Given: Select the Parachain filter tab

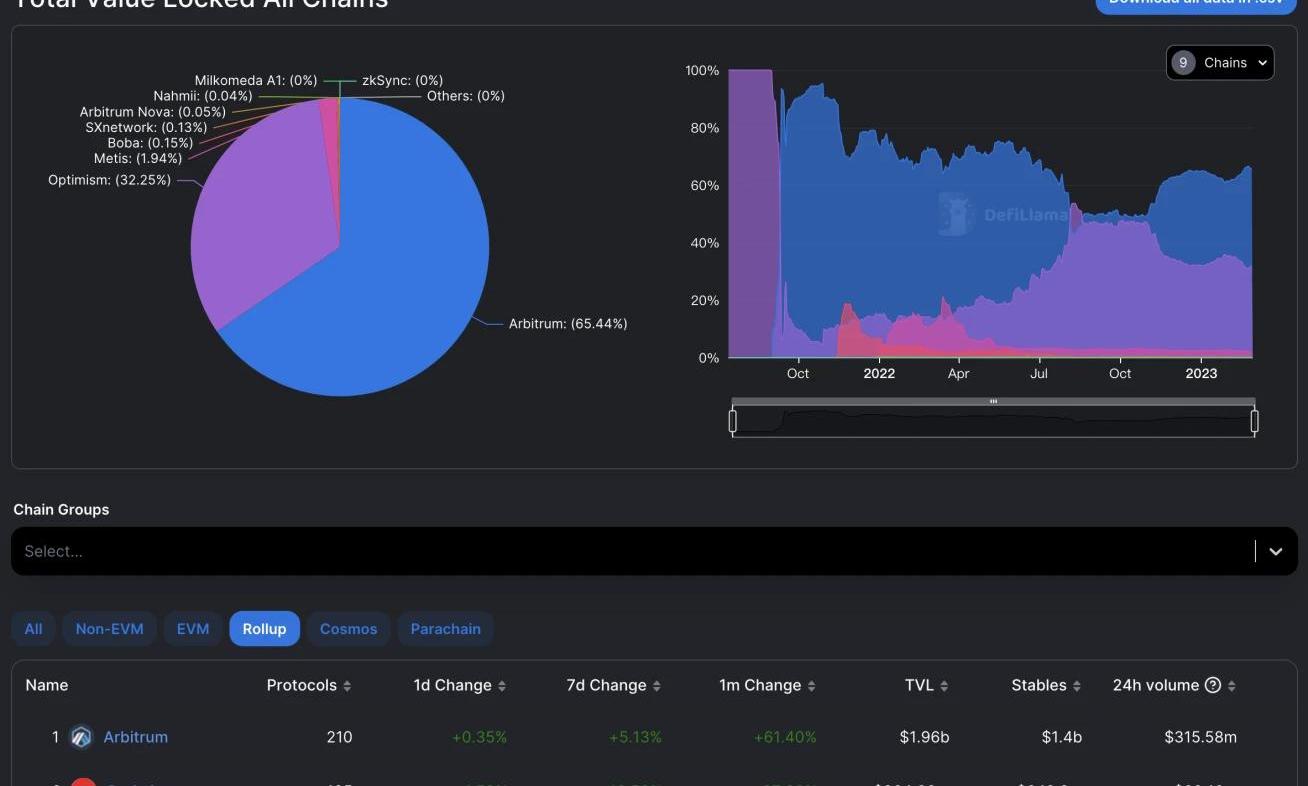Looking at the screenshot, I should [x=445, y=629].
